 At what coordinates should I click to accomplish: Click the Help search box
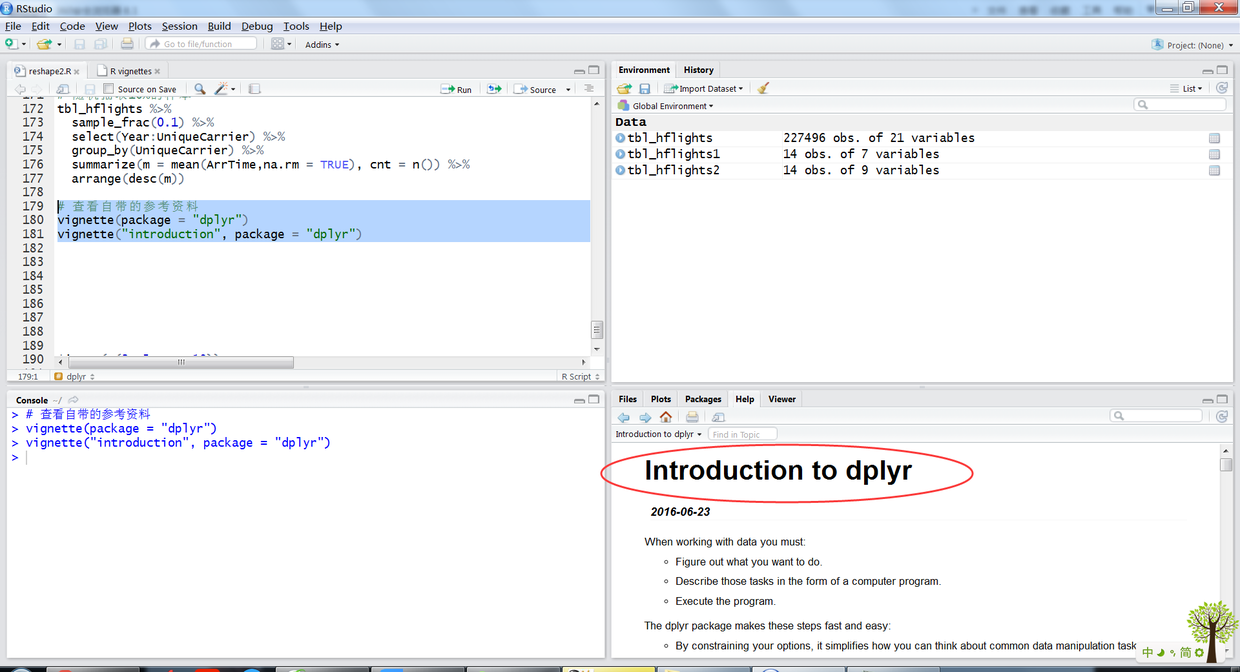pyautogui.click(x=1156, y=416)
